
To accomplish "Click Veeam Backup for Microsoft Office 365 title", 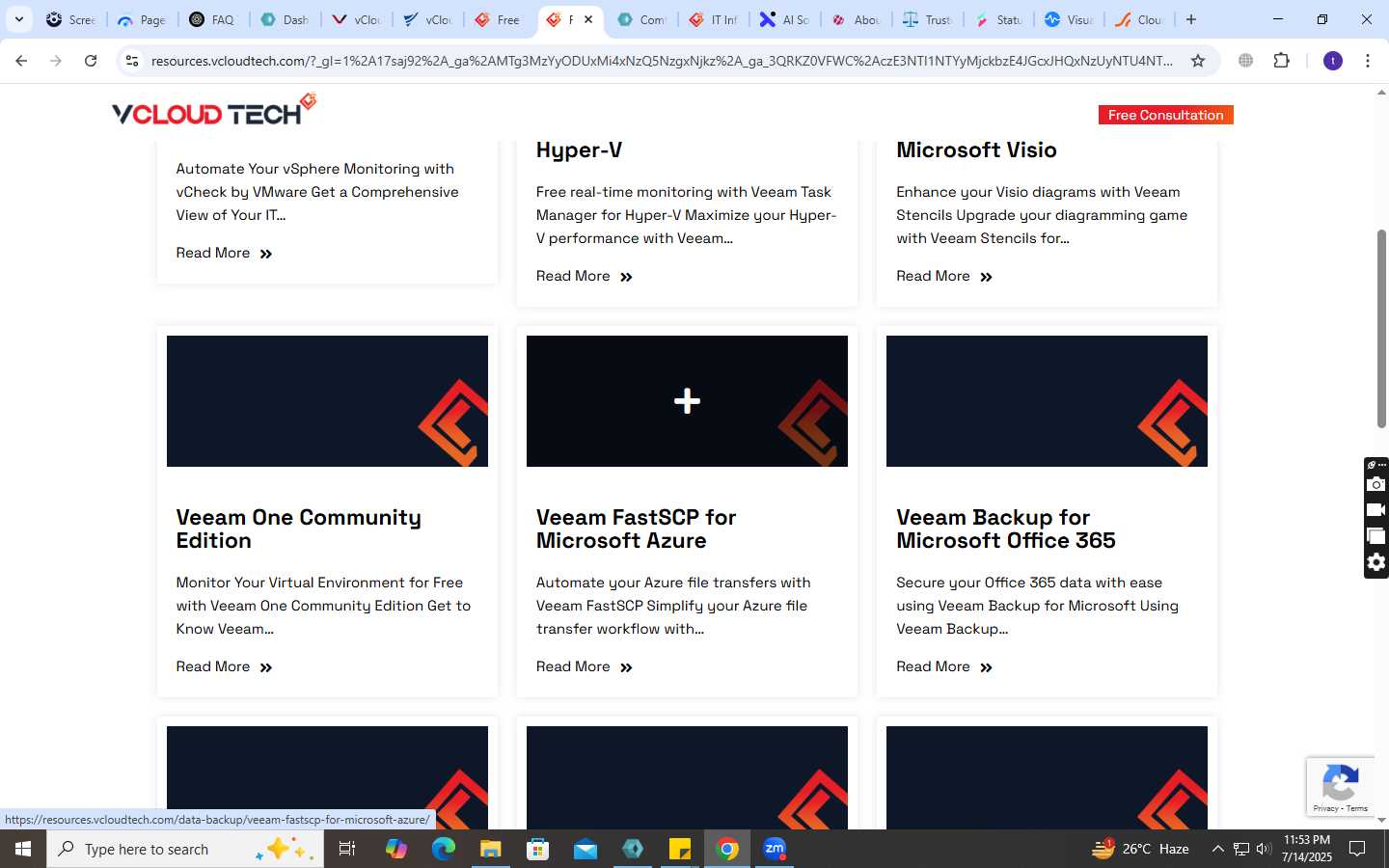I will 1005,529.
